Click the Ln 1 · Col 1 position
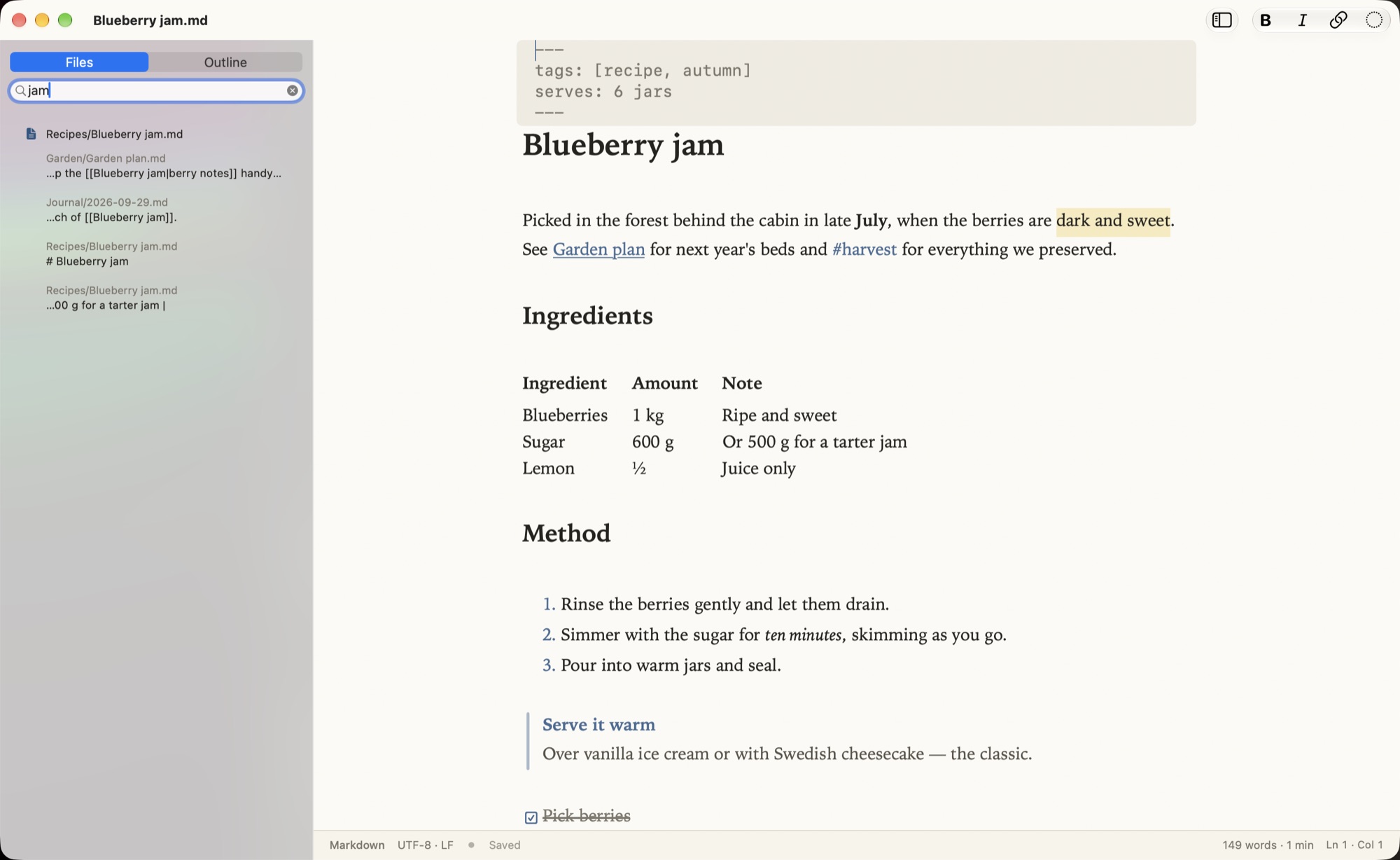Screen dimensions: 1400x860 point(1354,845)
